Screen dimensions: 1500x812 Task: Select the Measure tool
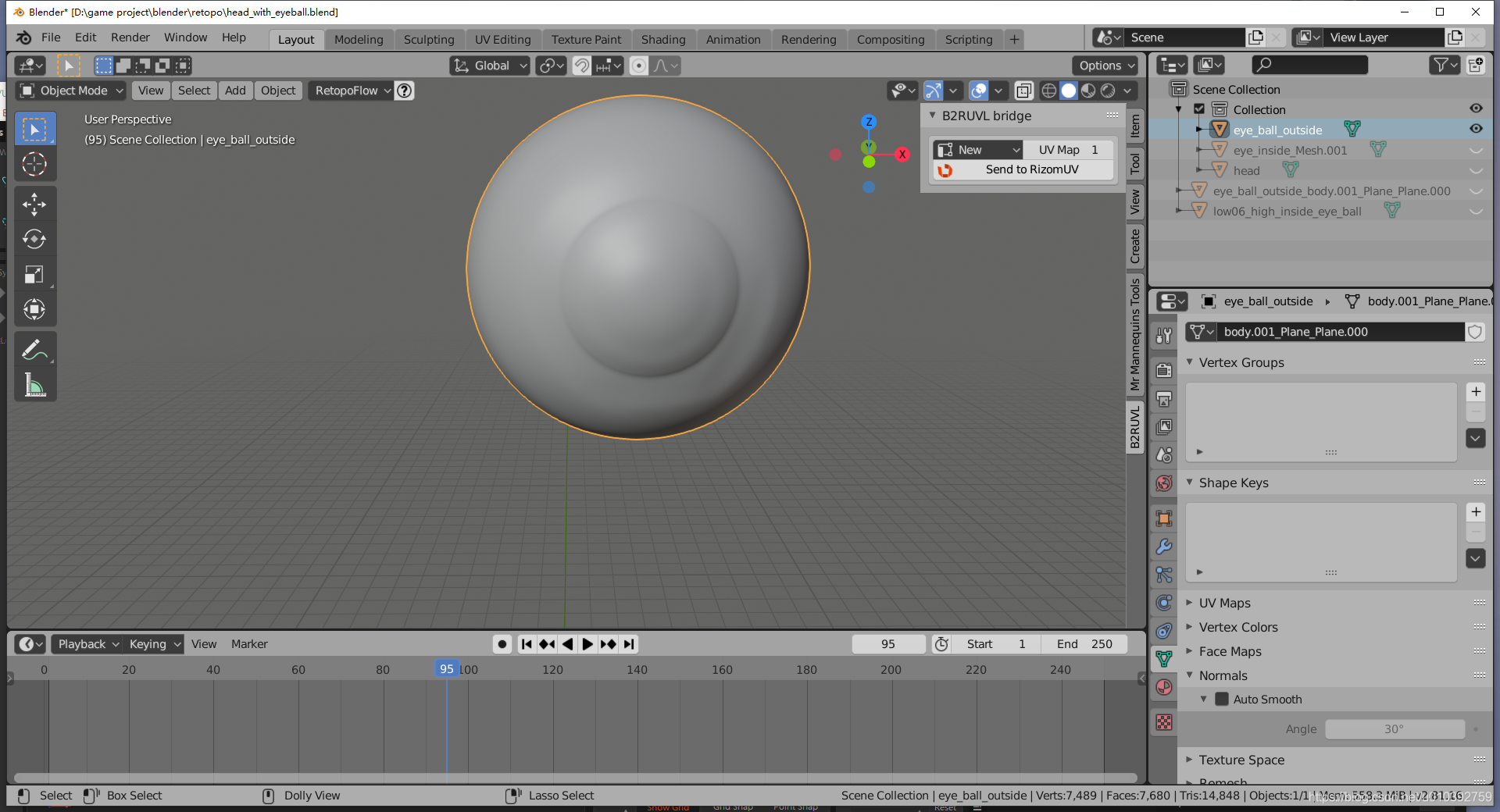click(x=34, y=385)
